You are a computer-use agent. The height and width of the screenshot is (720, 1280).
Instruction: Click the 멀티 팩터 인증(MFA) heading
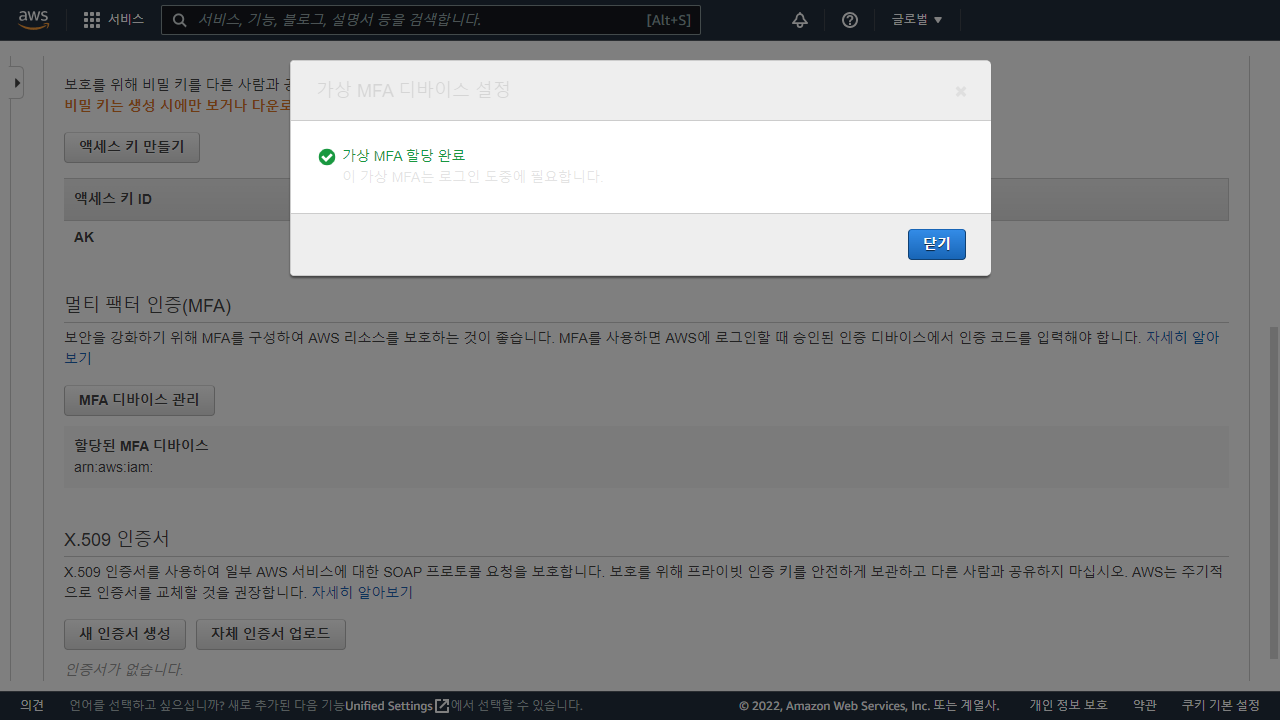(x=148, y=305)
